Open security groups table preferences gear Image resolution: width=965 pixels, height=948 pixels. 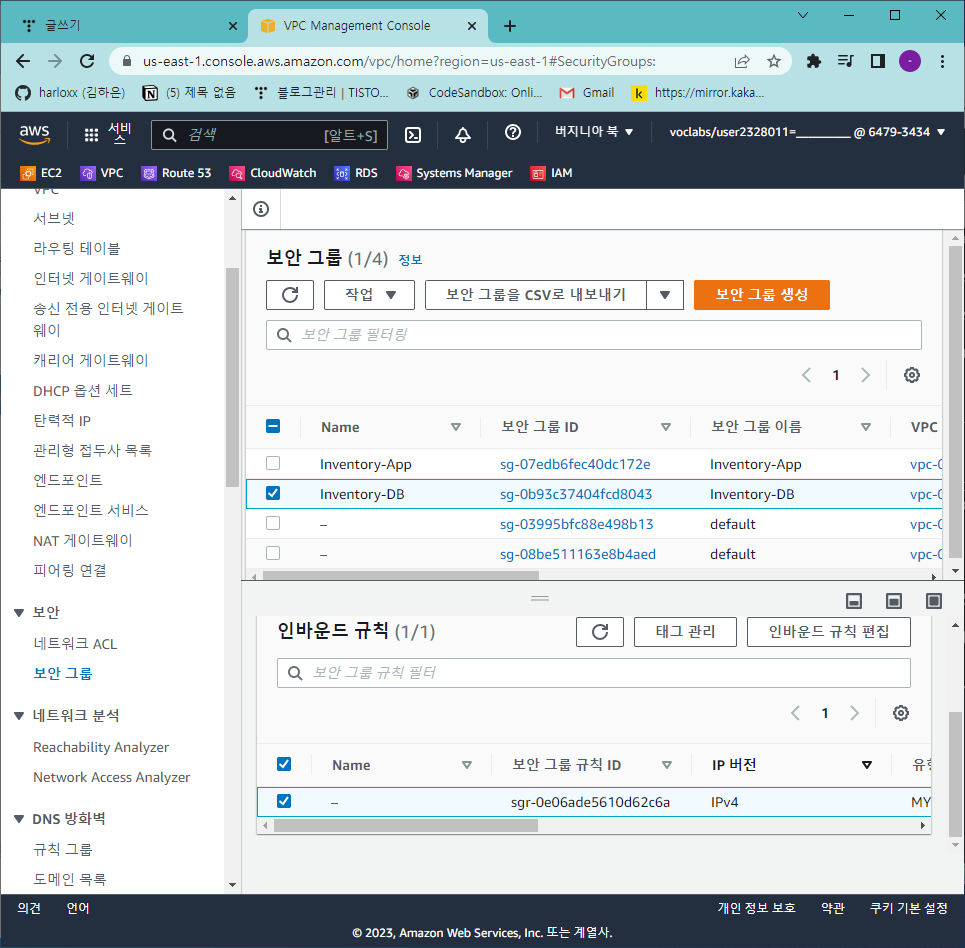point(911,375)
